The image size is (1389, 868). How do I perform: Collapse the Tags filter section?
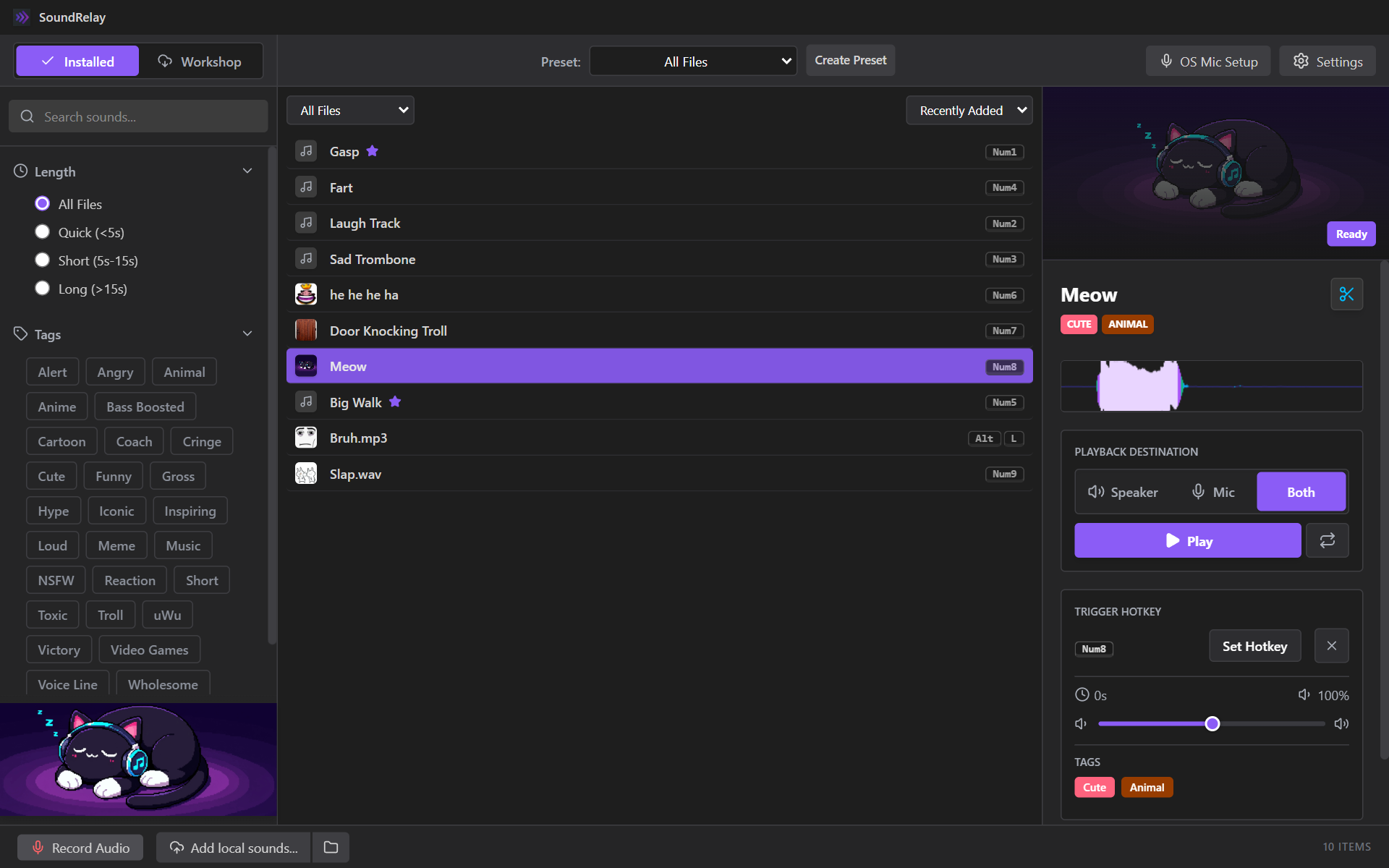coord(247,333)
